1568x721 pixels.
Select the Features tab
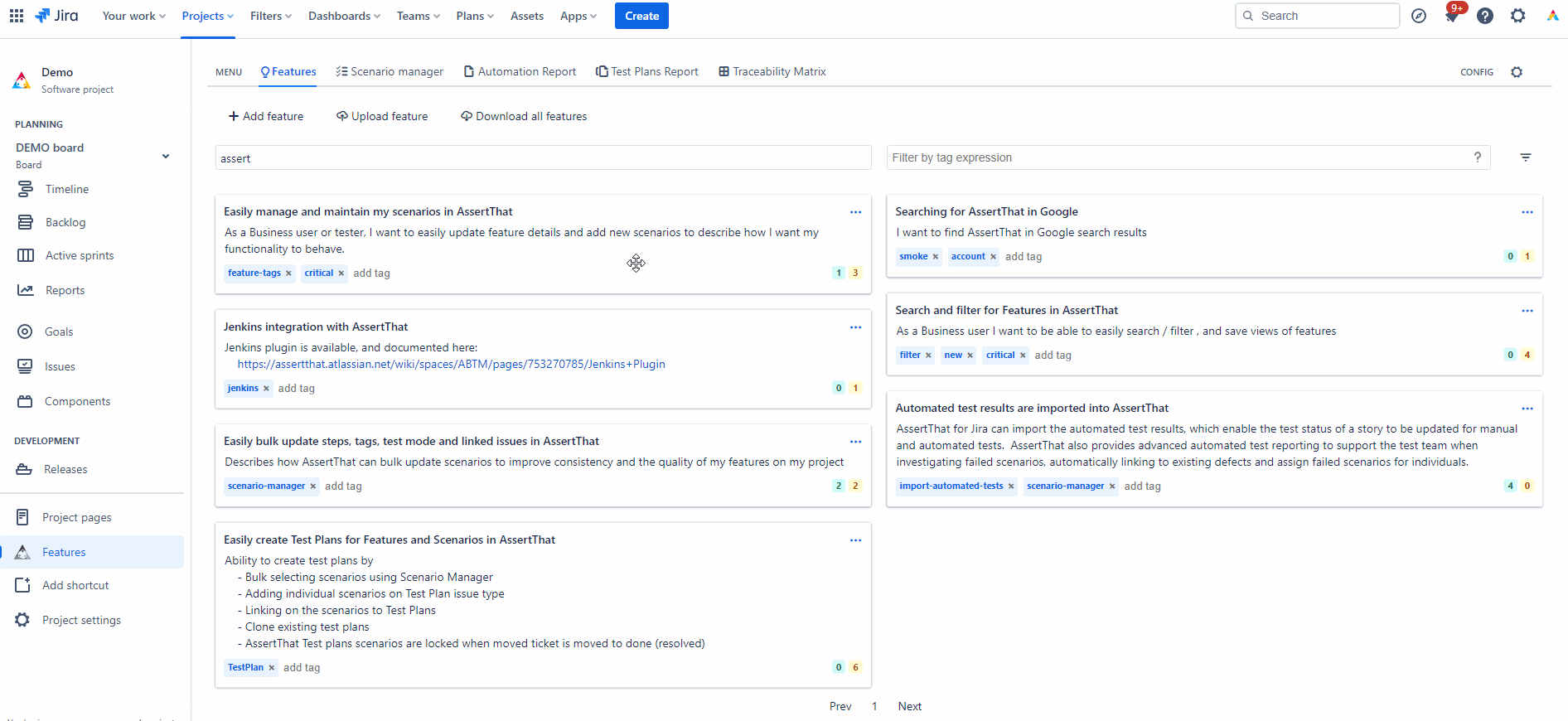tap(288, 72)
